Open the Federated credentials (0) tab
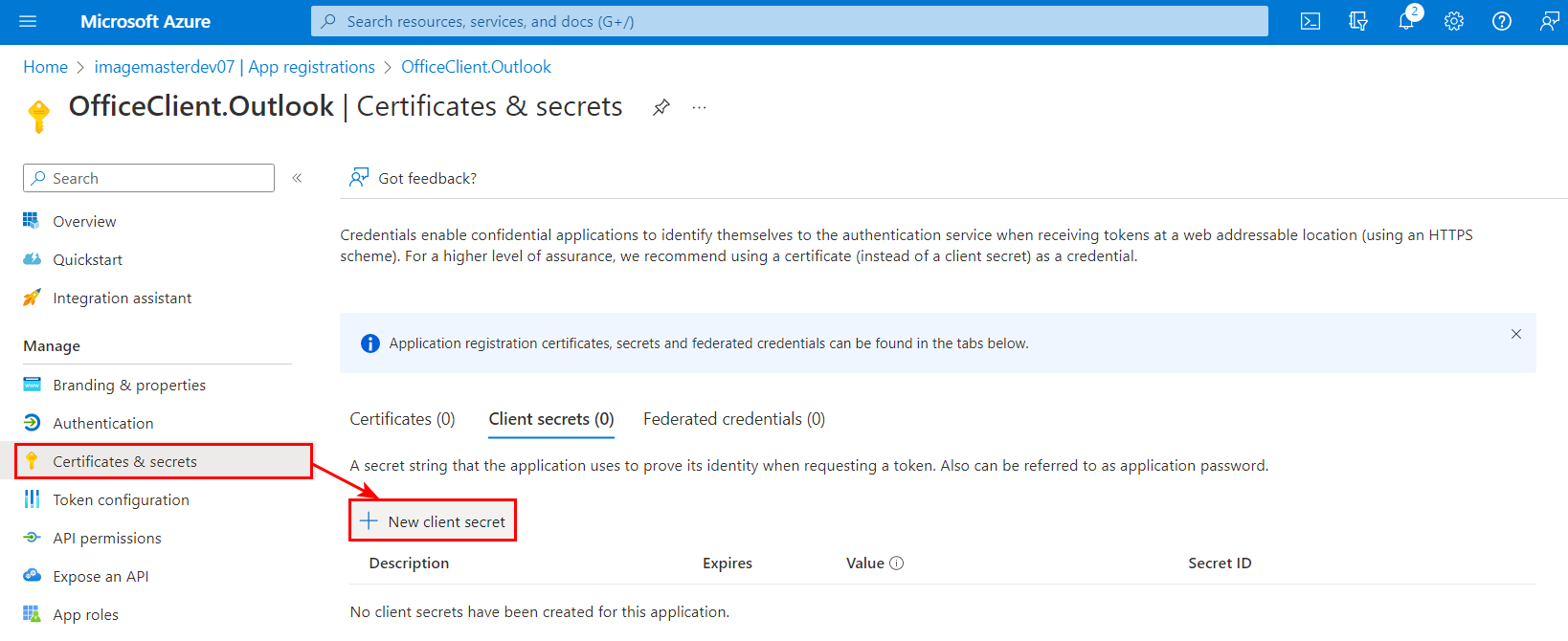Image resolution: width=1568 pixels, height=641 pixels. tap(734, 419)
